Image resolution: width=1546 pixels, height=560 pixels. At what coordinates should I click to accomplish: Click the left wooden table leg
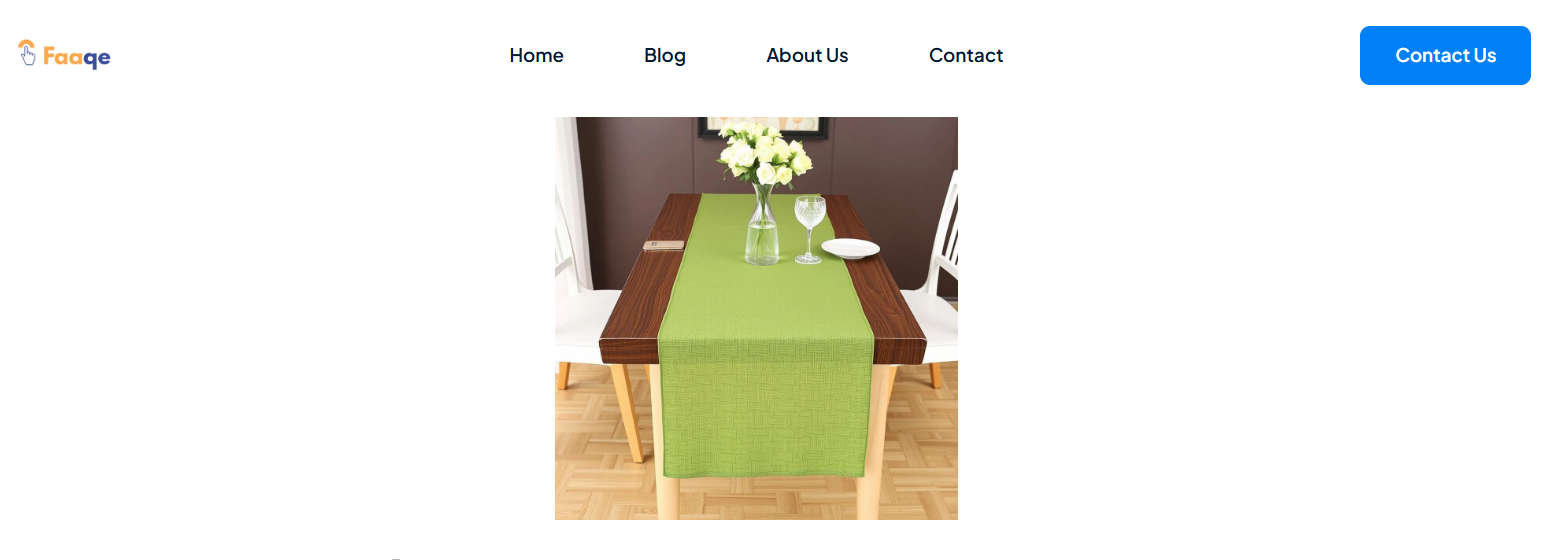[629, 412]
